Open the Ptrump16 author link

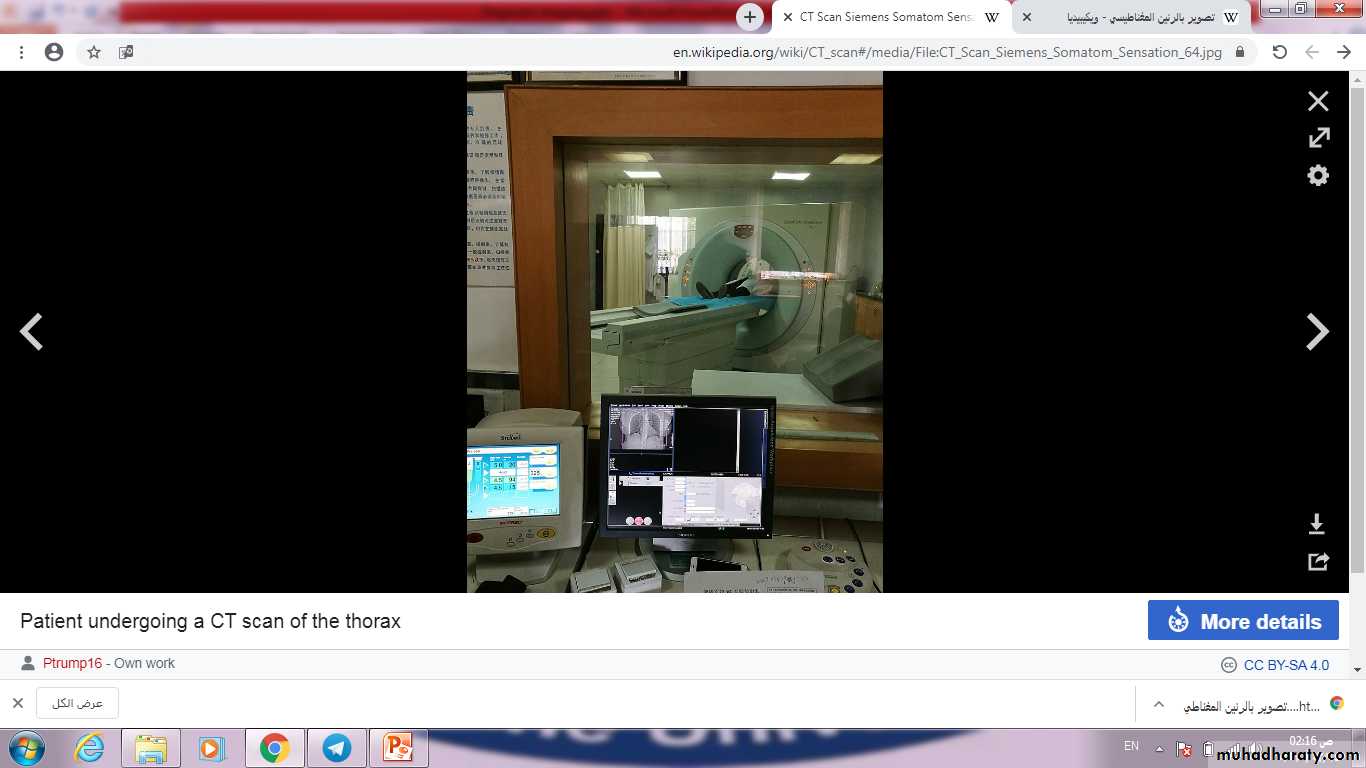click(x=72, y=663)
